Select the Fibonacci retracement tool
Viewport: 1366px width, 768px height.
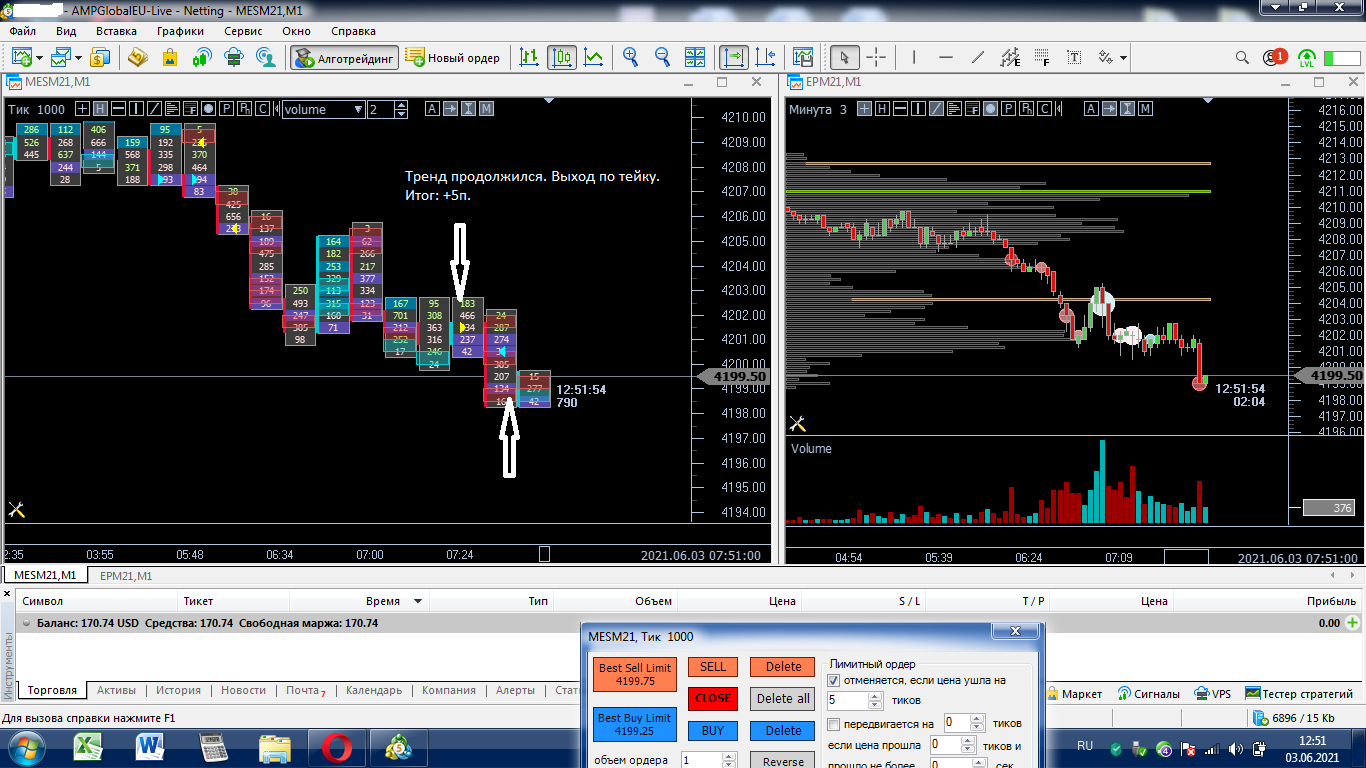click(x=1042, y=57)
